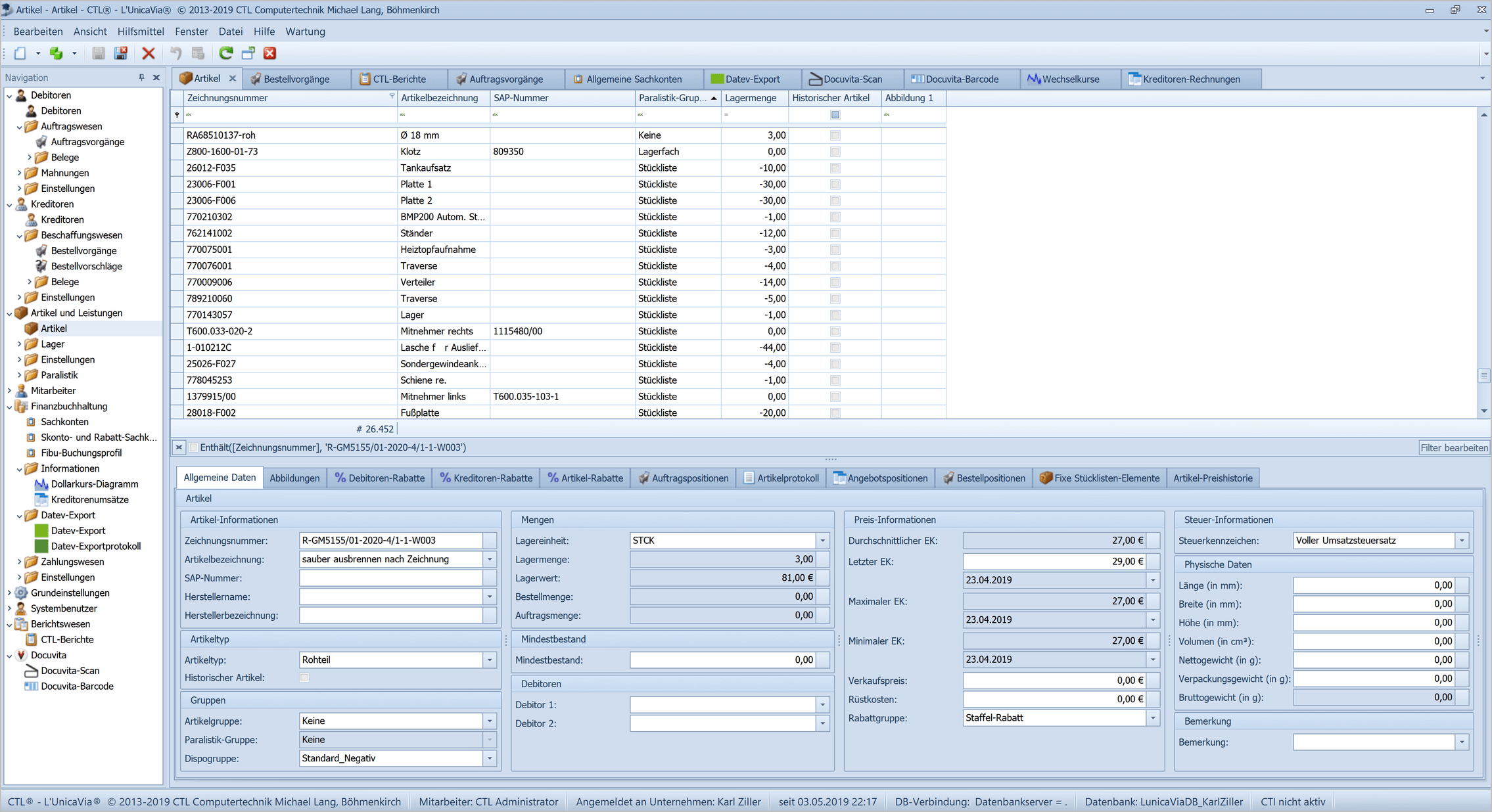Viewport: 1492px width, 812px height.
Task: Check Historischer Artikel for row RA68510137-roh
Action: [x=835, y=135]
